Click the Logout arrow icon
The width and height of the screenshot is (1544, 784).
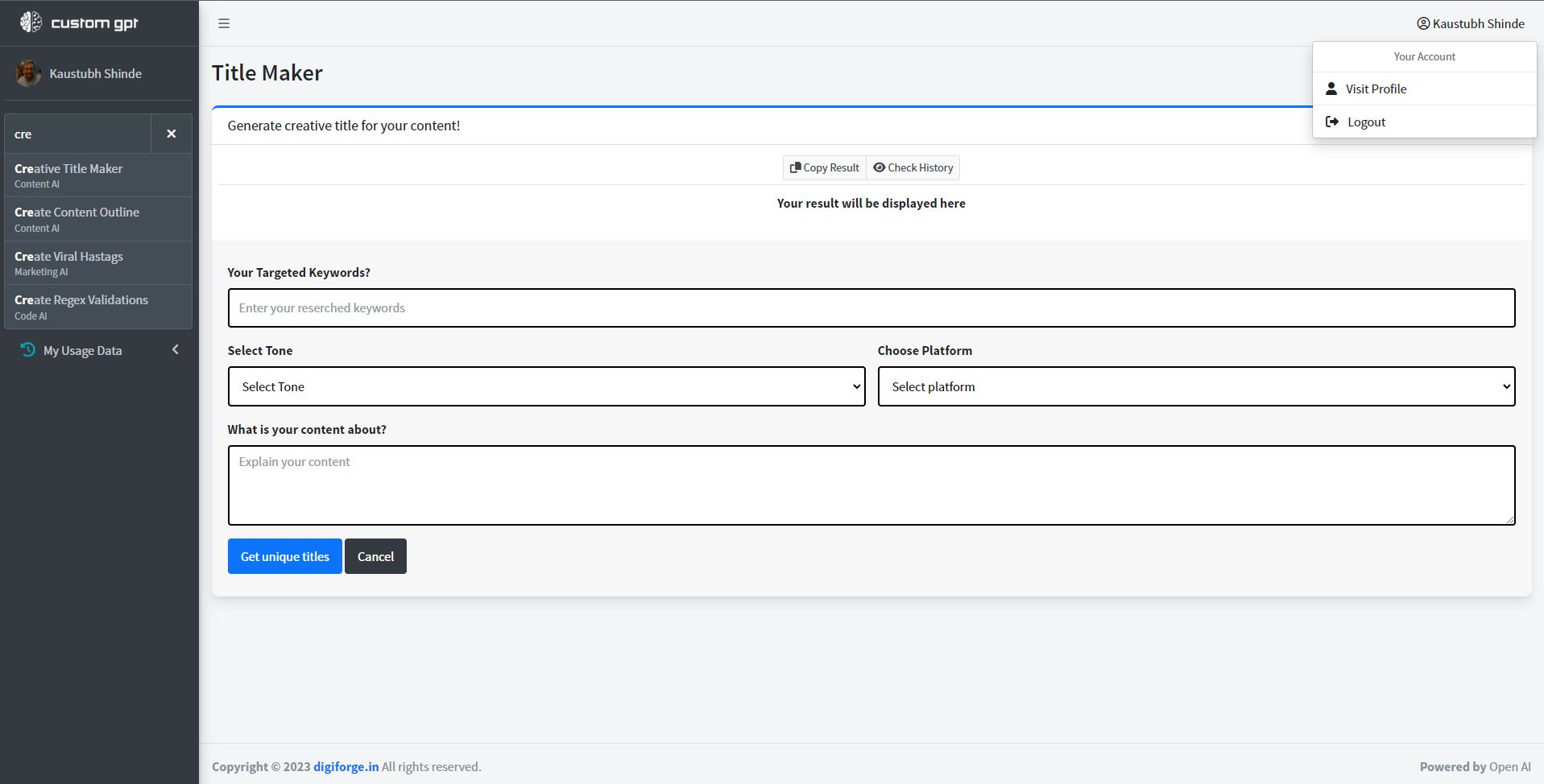tap(1332, 122)
